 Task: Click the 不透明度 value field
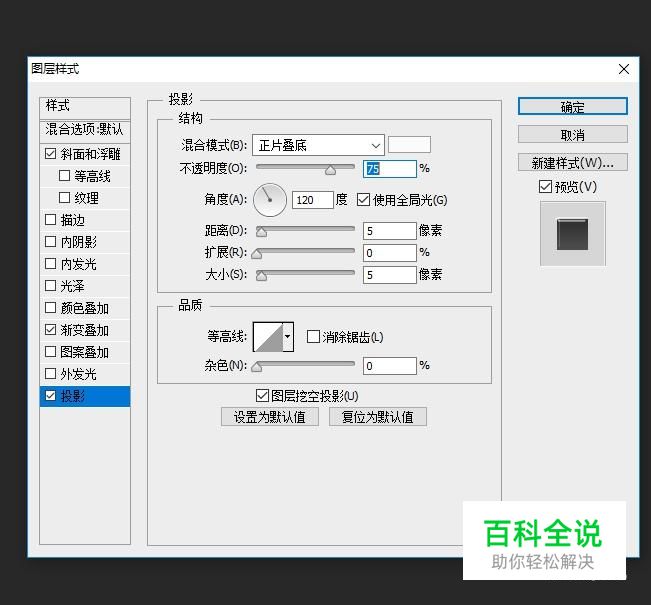click(389, 169)
